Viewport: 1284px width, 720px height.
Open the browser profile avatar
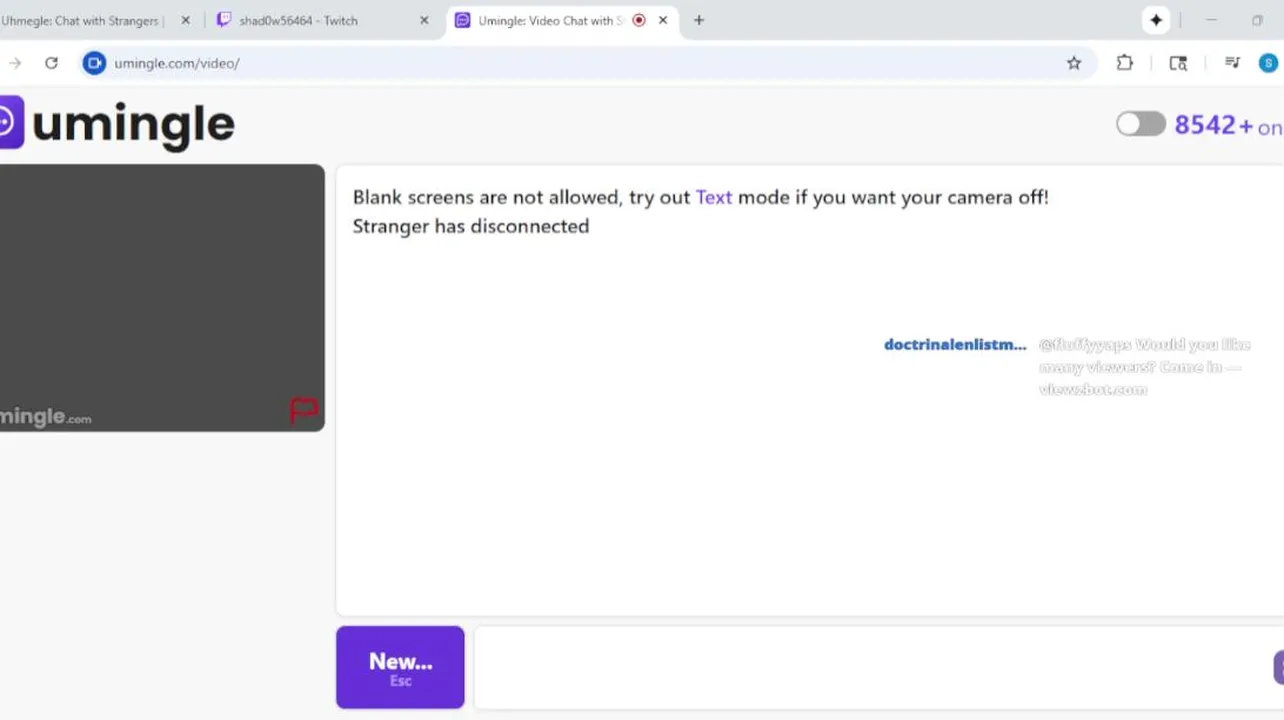(x=1268, y=63)
